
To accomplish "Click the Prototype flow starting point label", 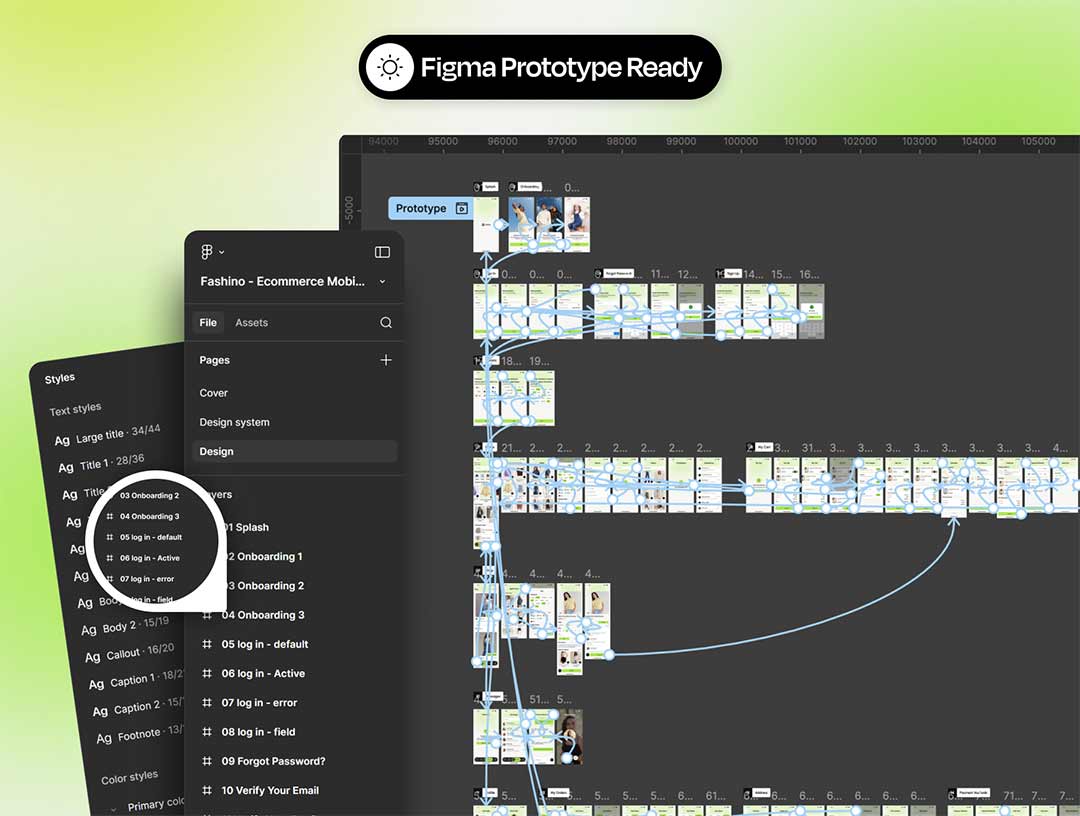I will [x=421, y=209].
